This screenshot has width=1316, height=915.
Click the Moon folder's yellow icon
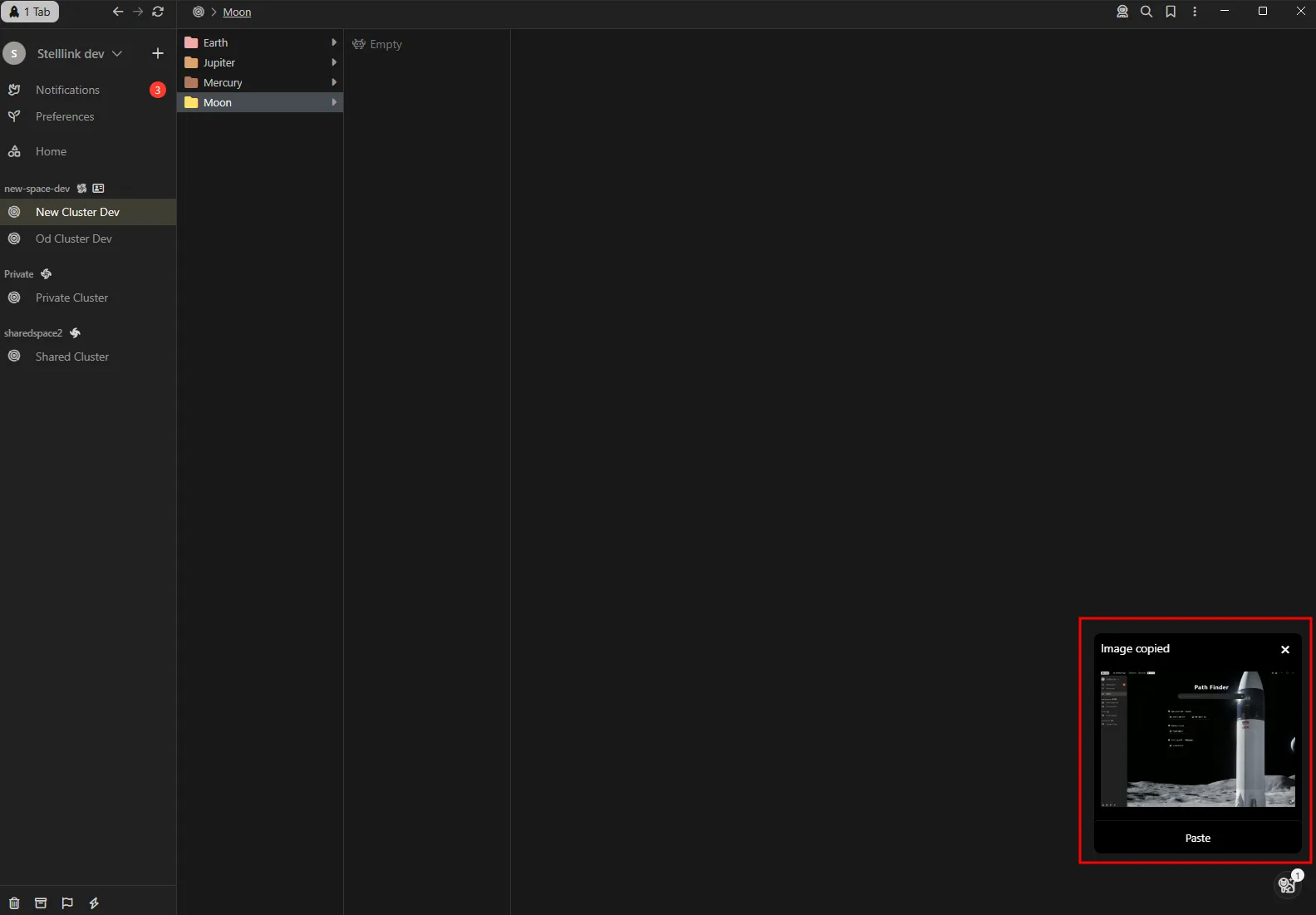pyautogui.click(x=191, y=102)
